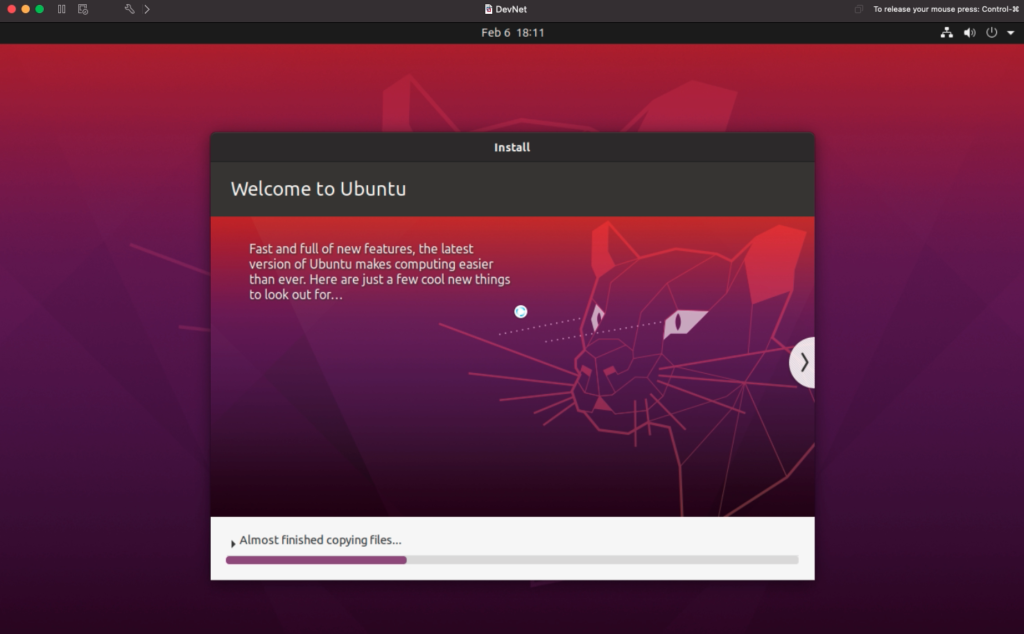Click the installation progress bar
Viewport: 1024px width, 634px height.
click(x=512, y=560)
